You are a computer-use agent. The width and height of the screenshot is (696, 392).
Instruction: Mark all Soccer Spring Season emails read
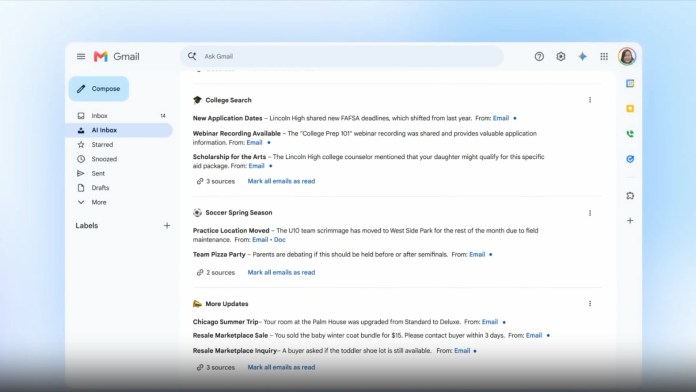(x=281, y=273)
